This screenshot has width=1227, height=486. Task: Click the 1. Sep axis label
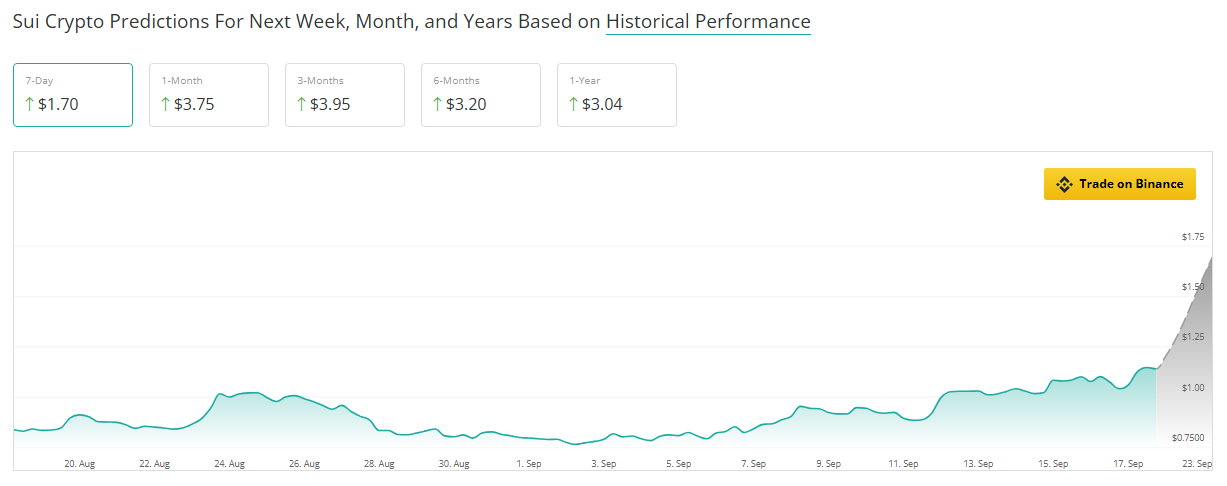528,464
